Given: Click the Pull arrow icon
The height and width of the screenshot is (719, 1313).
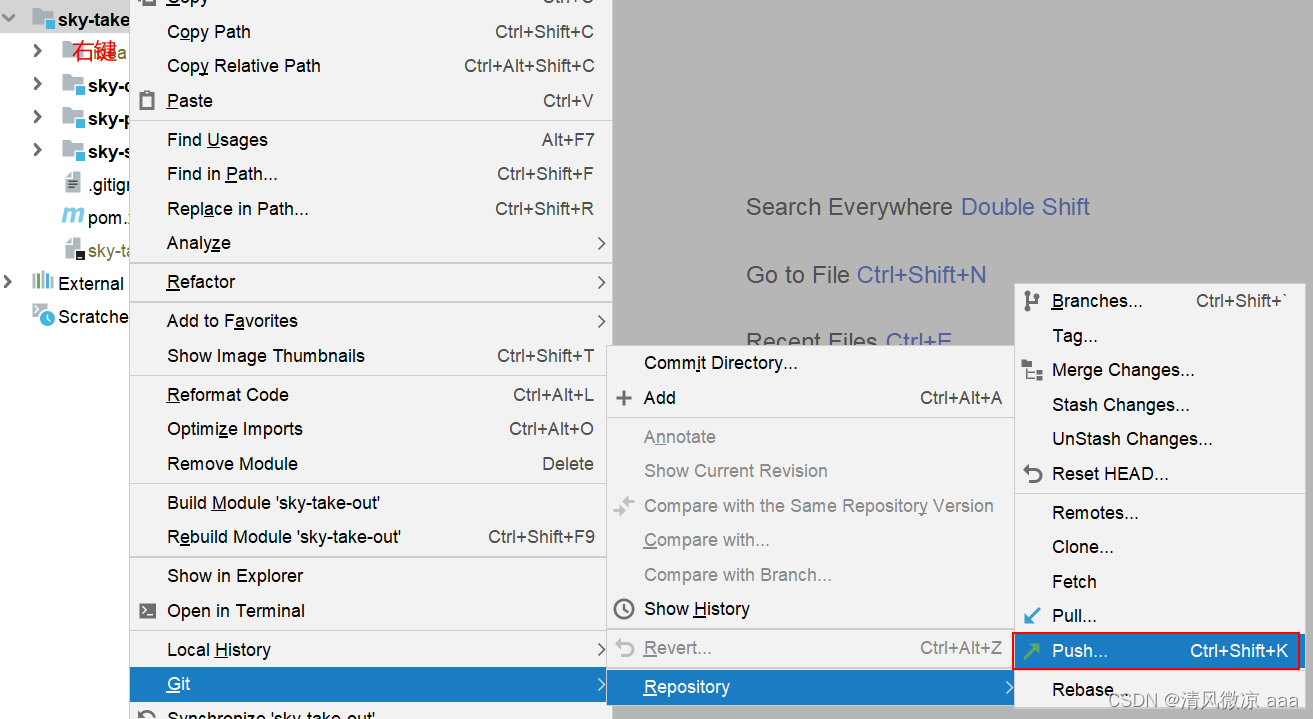Looking at the screenshot, I should tap(1032, 616).
